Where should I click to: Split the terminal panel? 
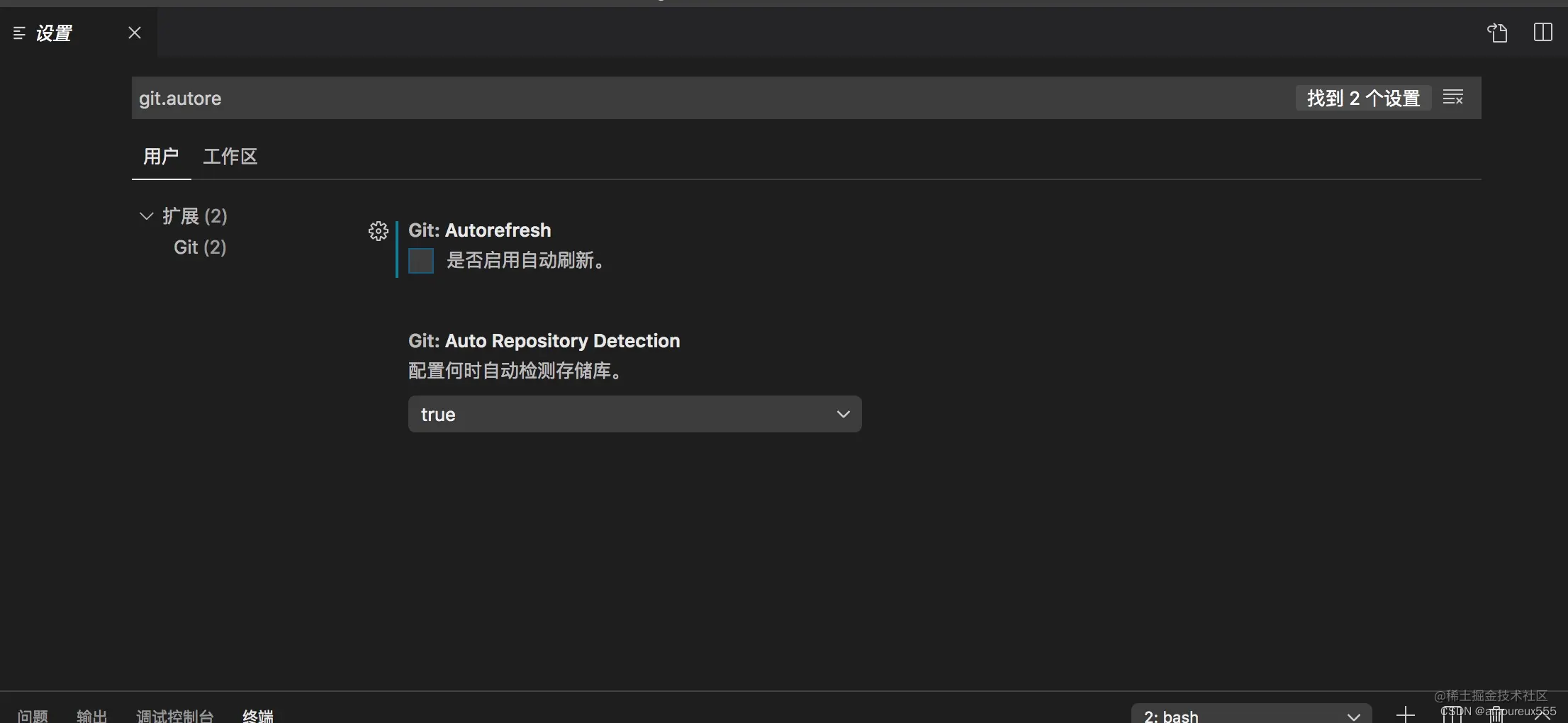(1452, 714)
